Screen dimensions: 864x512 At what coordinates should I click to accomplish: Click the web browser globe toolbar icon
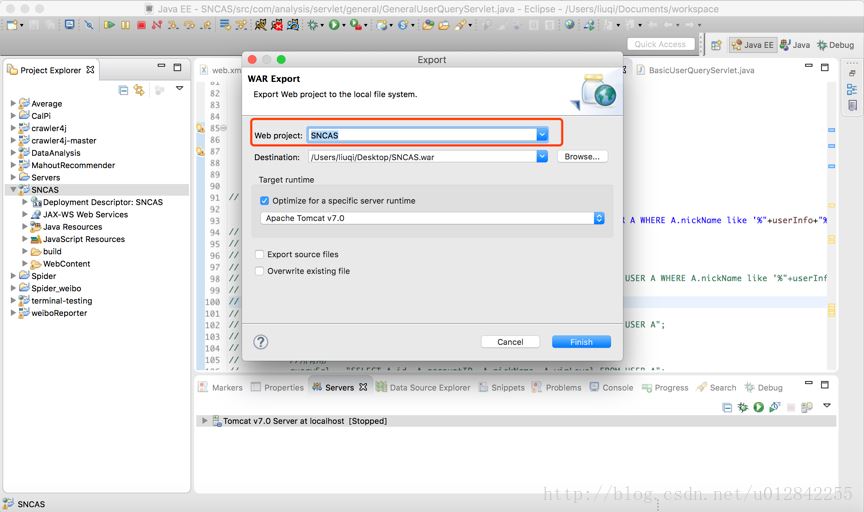pos(570,25)
